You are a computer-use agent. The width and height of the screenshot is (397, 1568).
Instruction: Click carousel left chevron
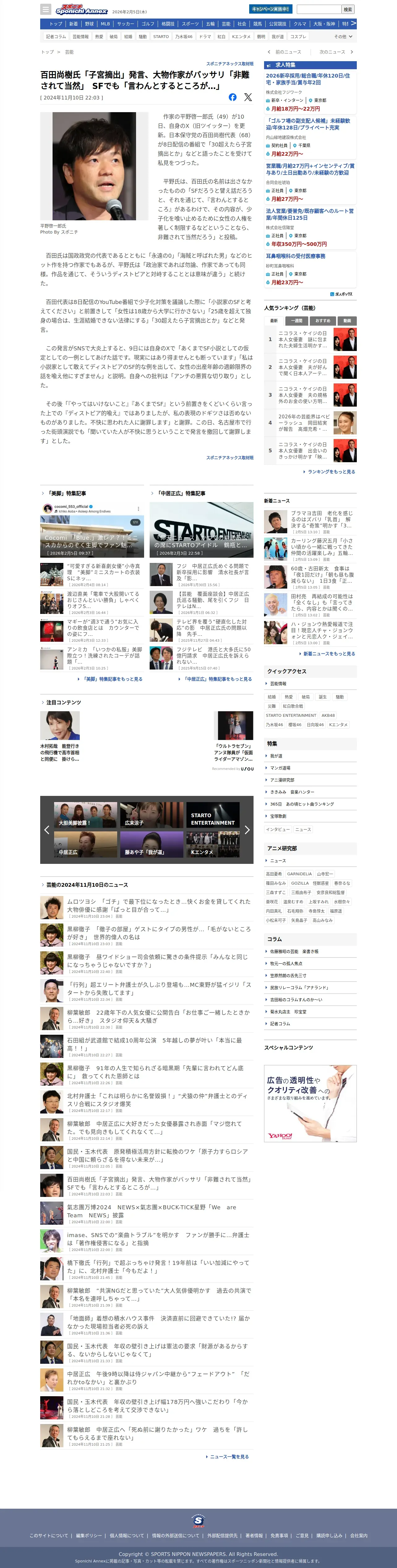coord(47,830)
